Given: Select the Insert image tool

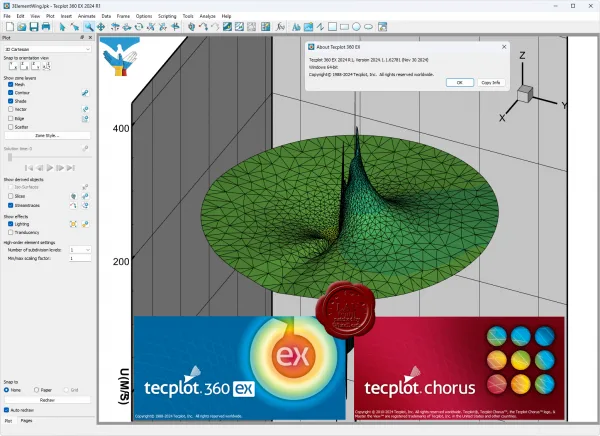Looking at the screenshot, I should [x=308, y=26].
